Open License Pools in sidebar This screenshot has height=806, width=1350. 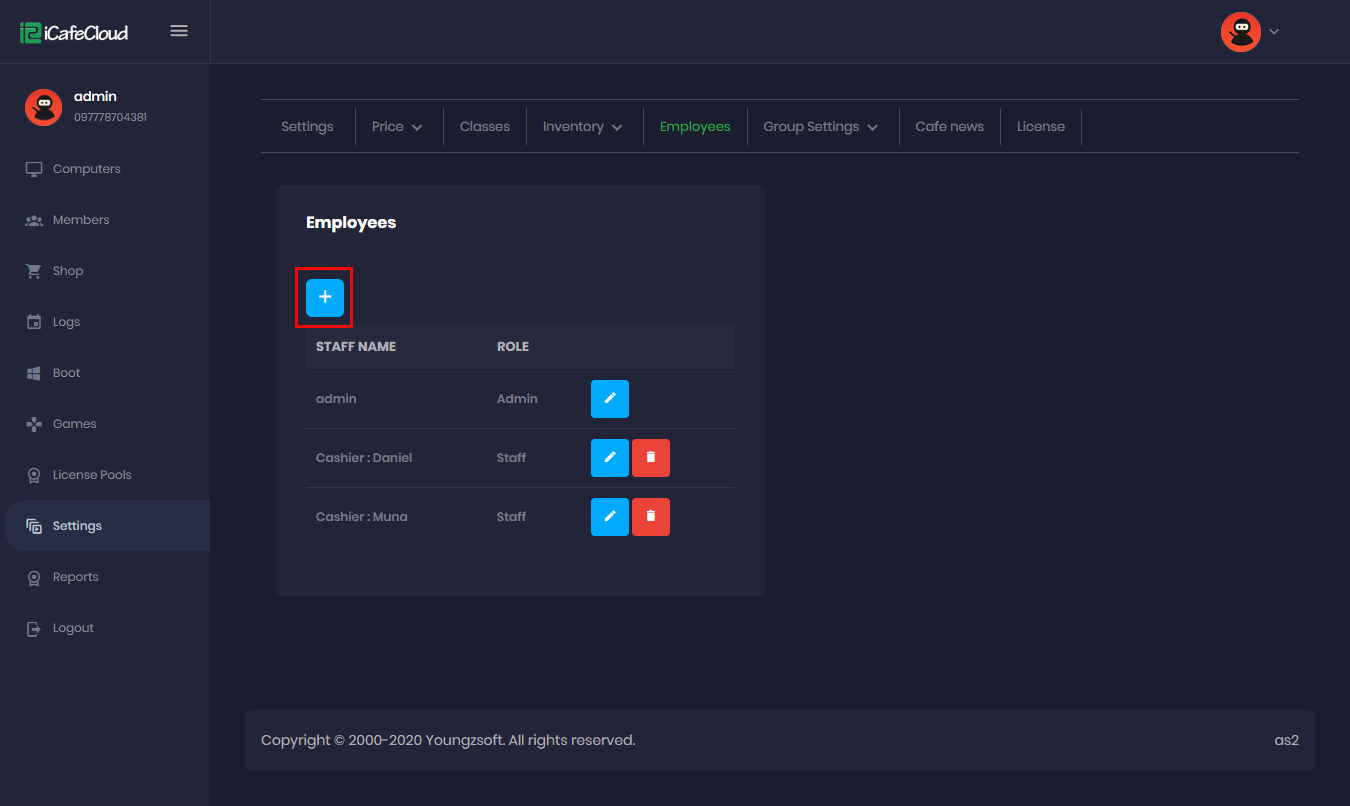pyautogui.click(x=91, y=475)
